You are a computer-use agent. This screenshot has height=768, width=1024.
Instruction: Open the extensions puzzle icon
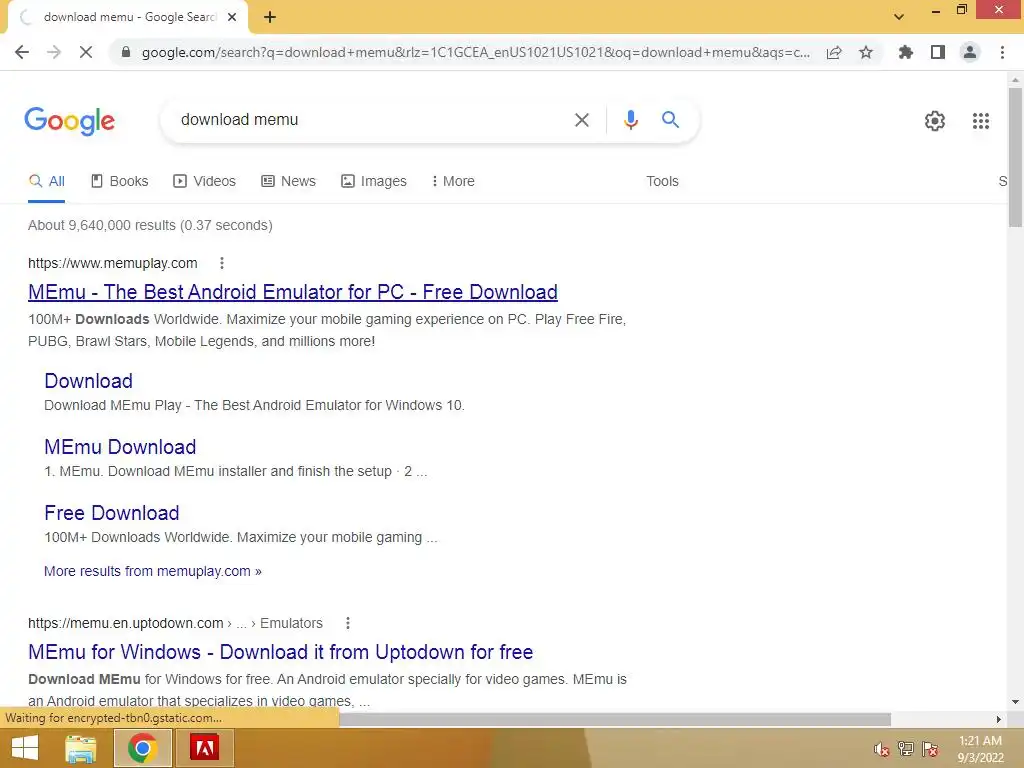pos(906,52)
